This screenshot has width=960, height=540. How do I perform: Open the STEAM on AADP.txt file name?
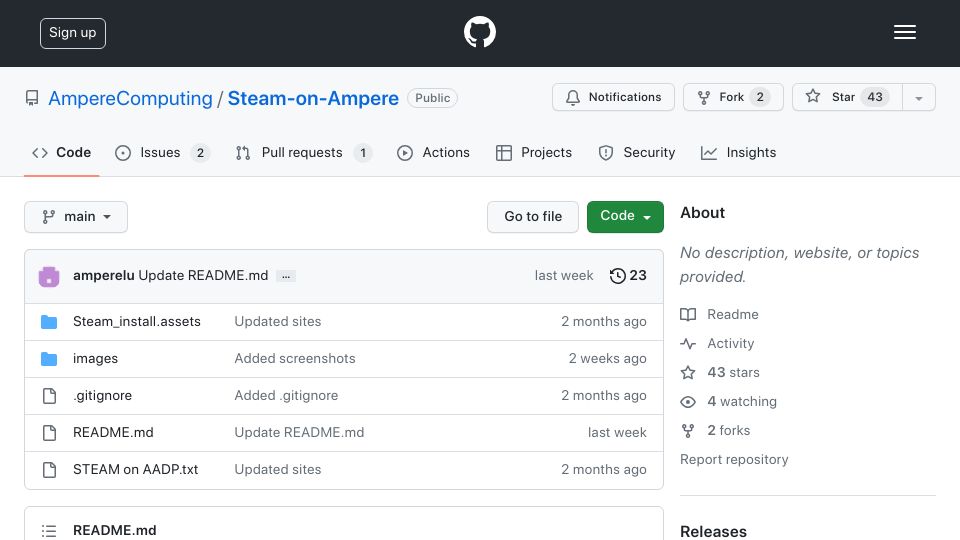point(135,470)
